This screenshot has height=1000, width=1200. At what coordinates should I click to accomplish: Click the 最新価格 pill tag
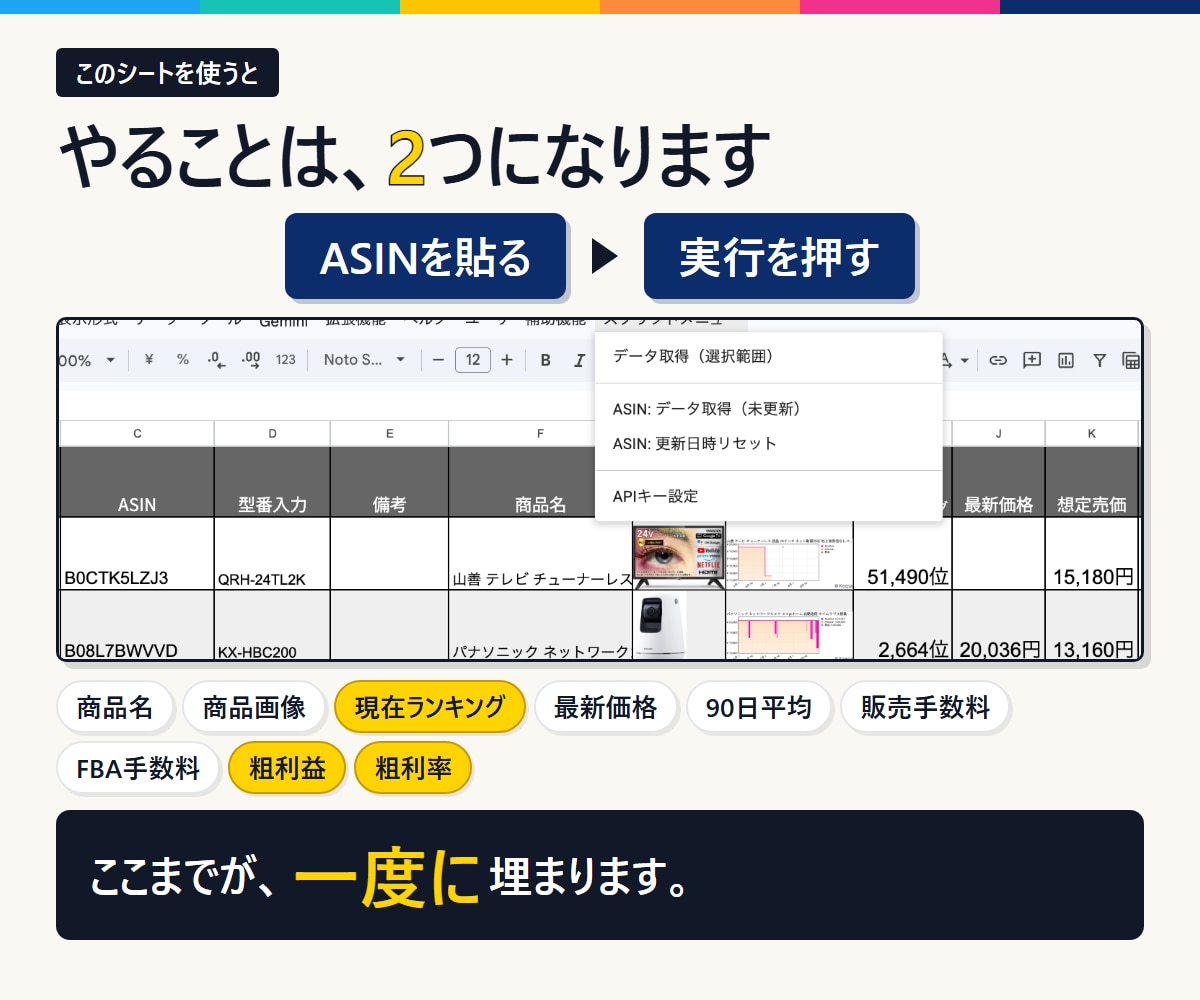coord(606,708)
